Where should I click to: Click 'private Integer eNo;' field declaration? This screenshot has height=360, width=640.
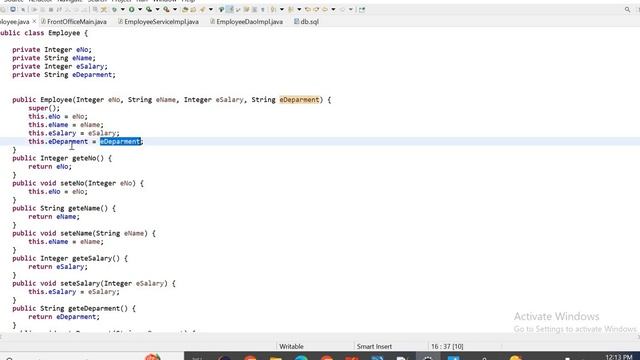pyautogui.click(x=52, y=50)
